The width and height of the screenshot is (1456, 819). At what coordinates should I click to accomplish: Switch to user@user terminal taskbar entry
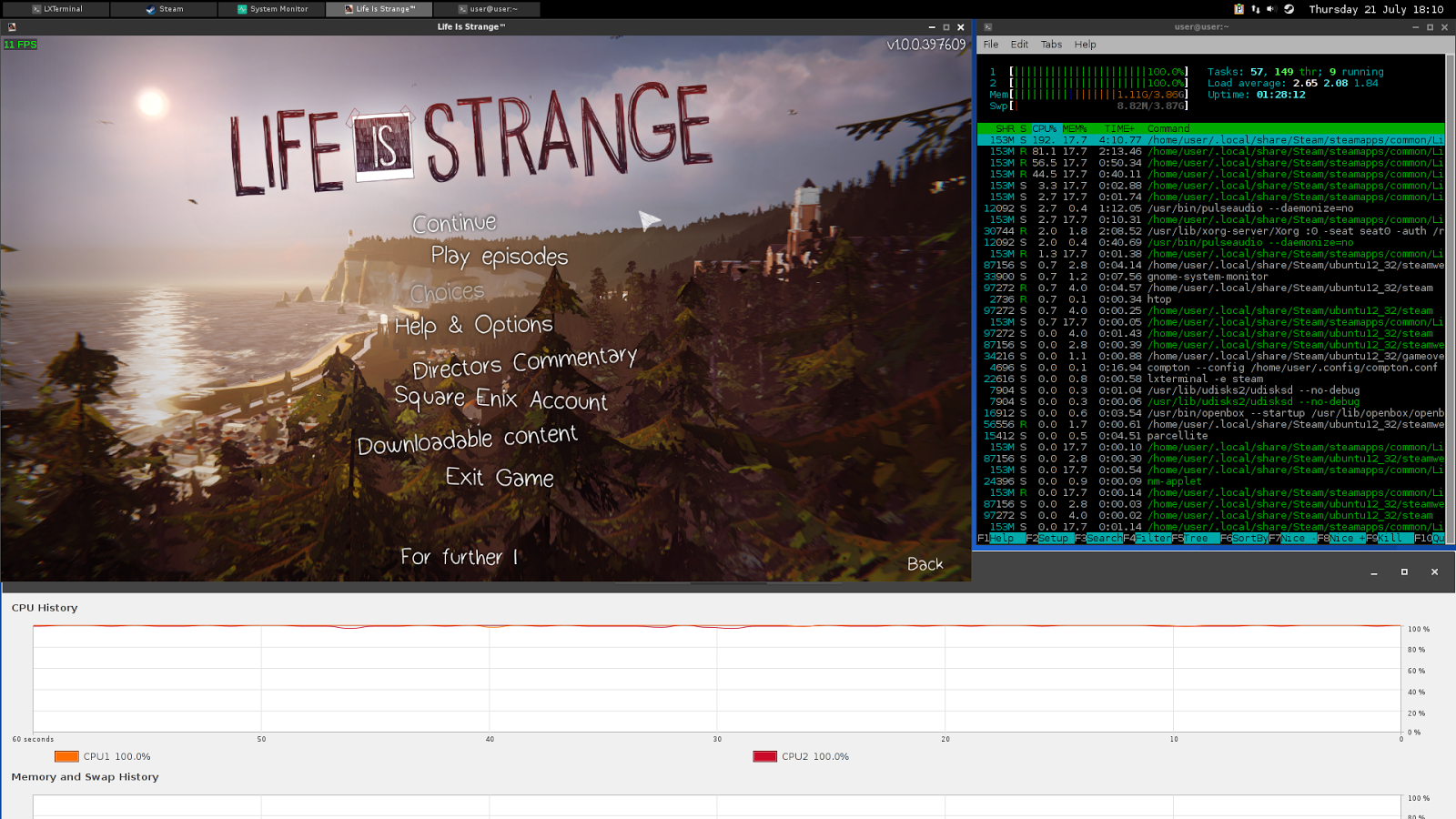tap(487, 9)
